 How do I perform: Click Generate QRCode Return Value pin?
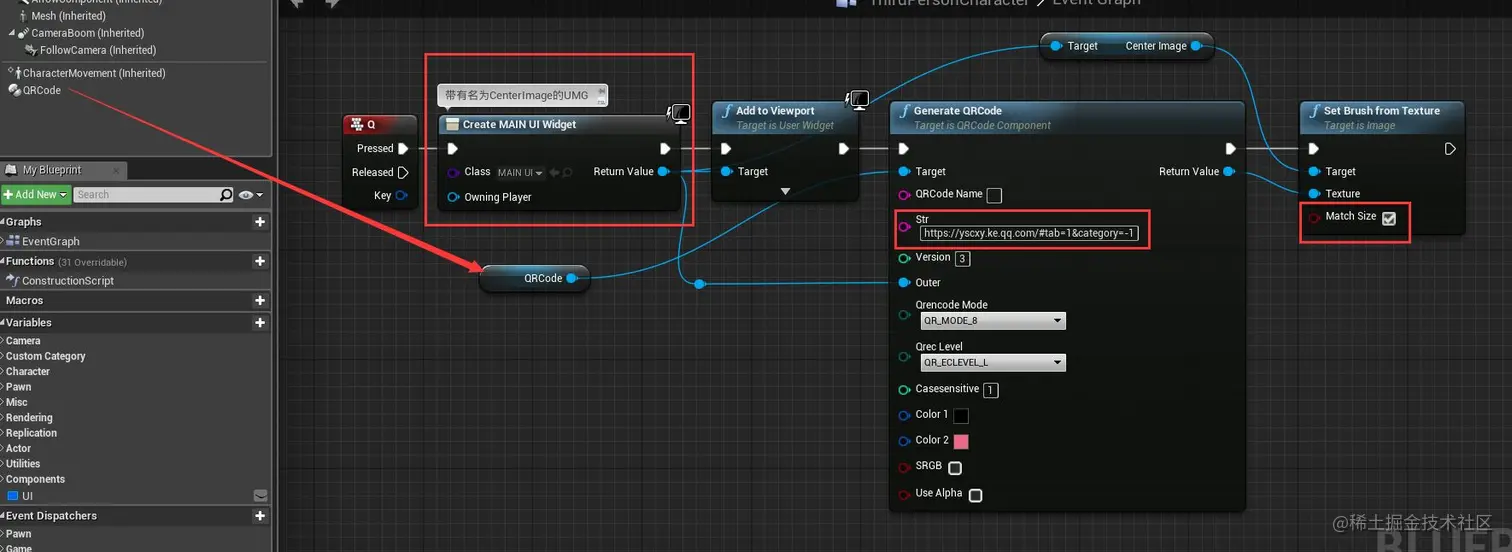[1229, 172]
